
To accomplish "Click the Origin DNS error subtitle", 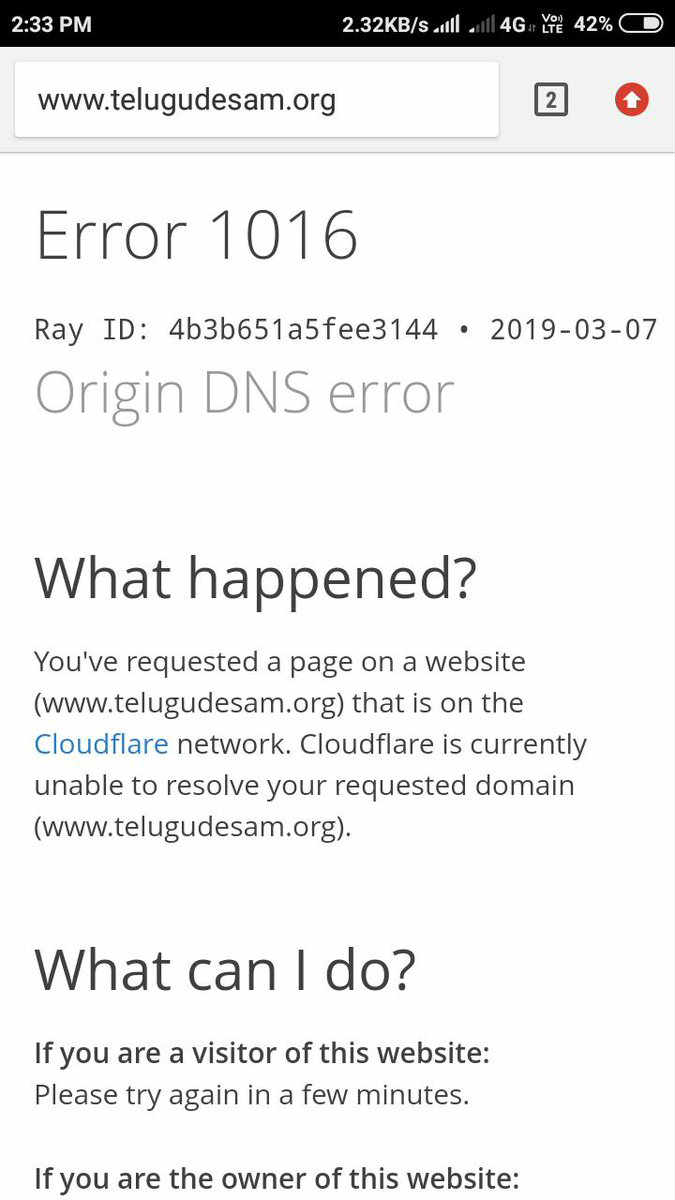I will click(244, 393).
